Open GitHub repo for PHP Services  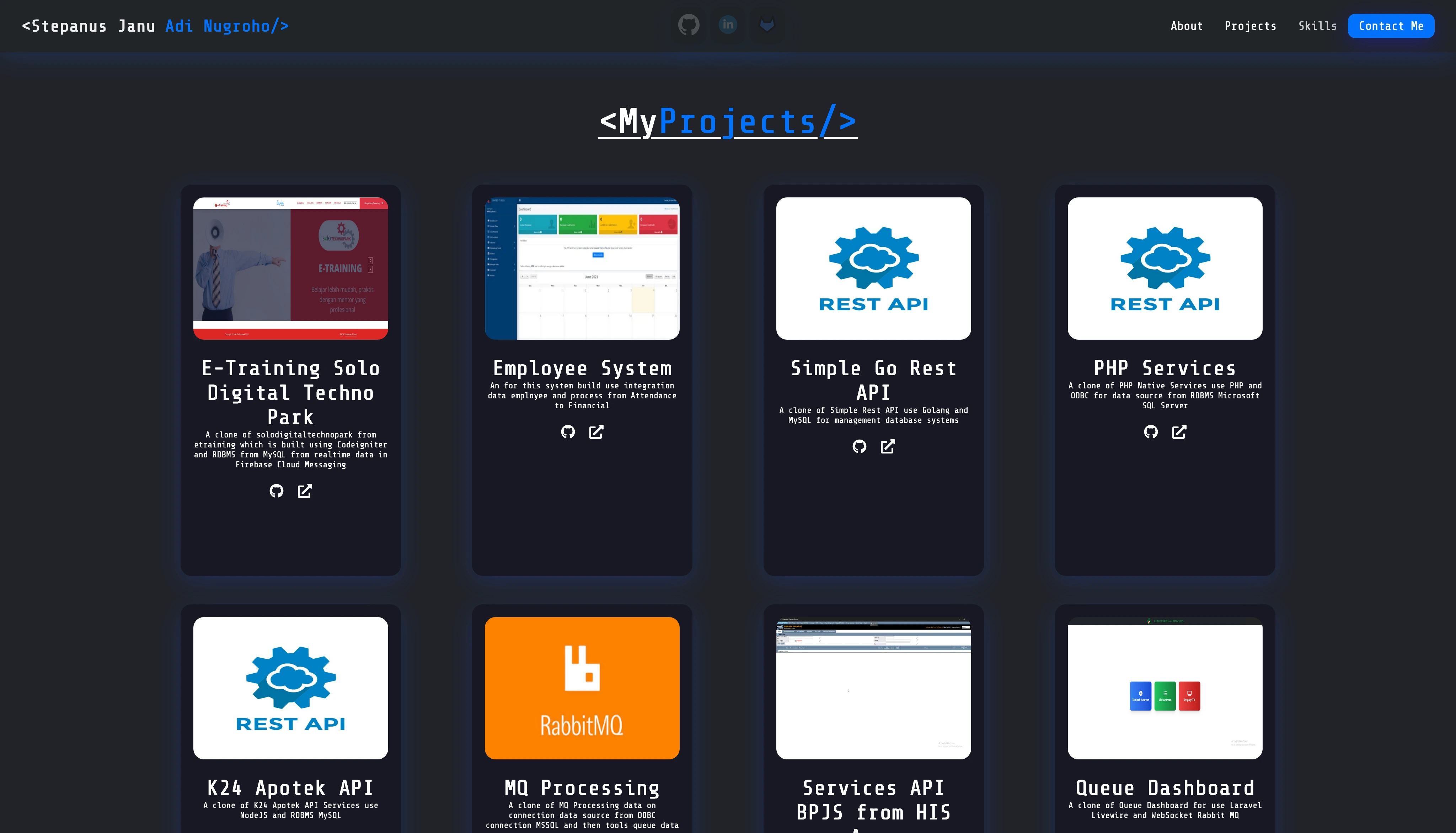click(1151, 432)
